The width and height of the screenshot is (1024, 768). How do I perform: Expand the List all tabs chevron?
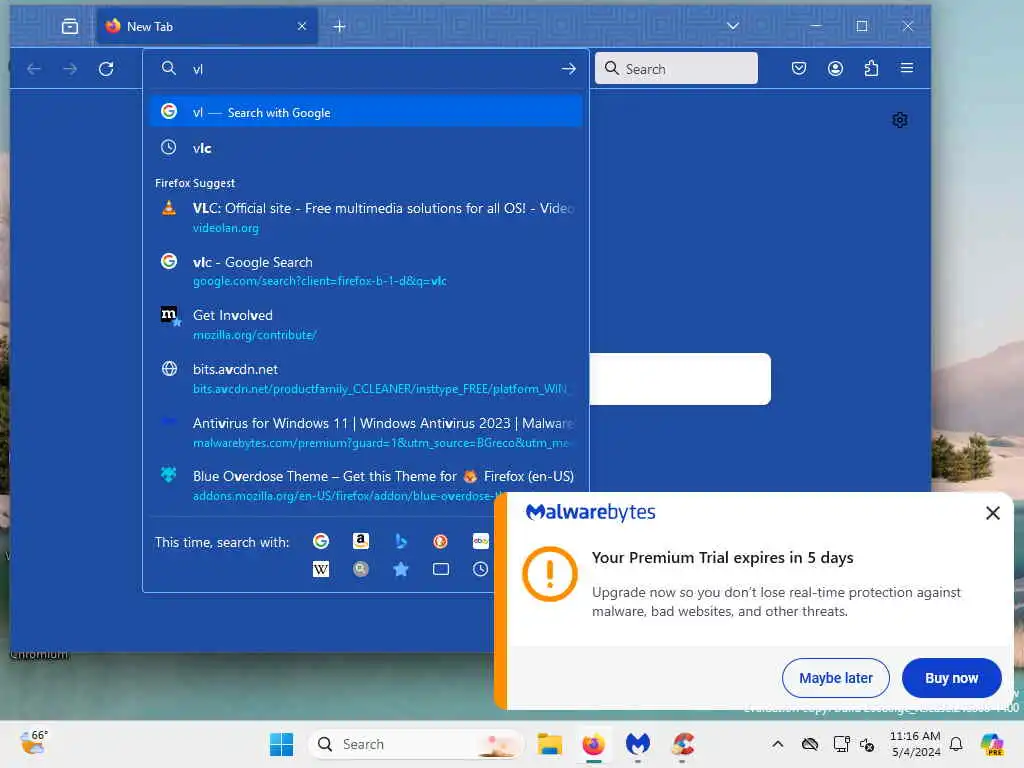pos(733,26)
